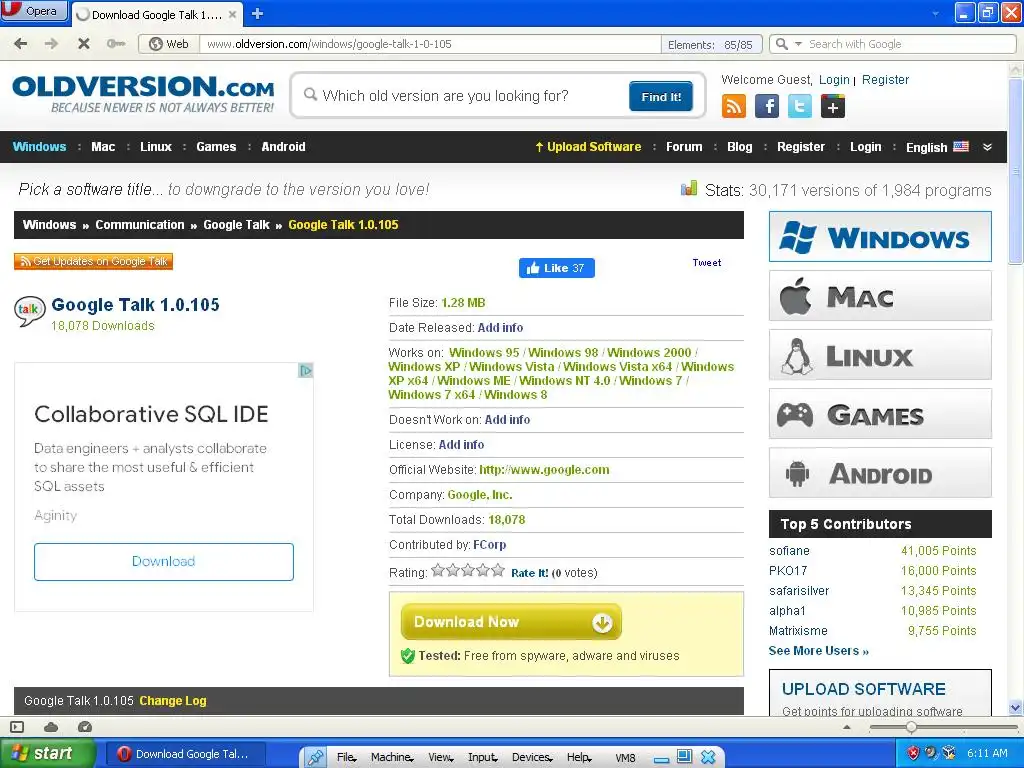Expand the zoom options arrow in status bar

point(847,727)
